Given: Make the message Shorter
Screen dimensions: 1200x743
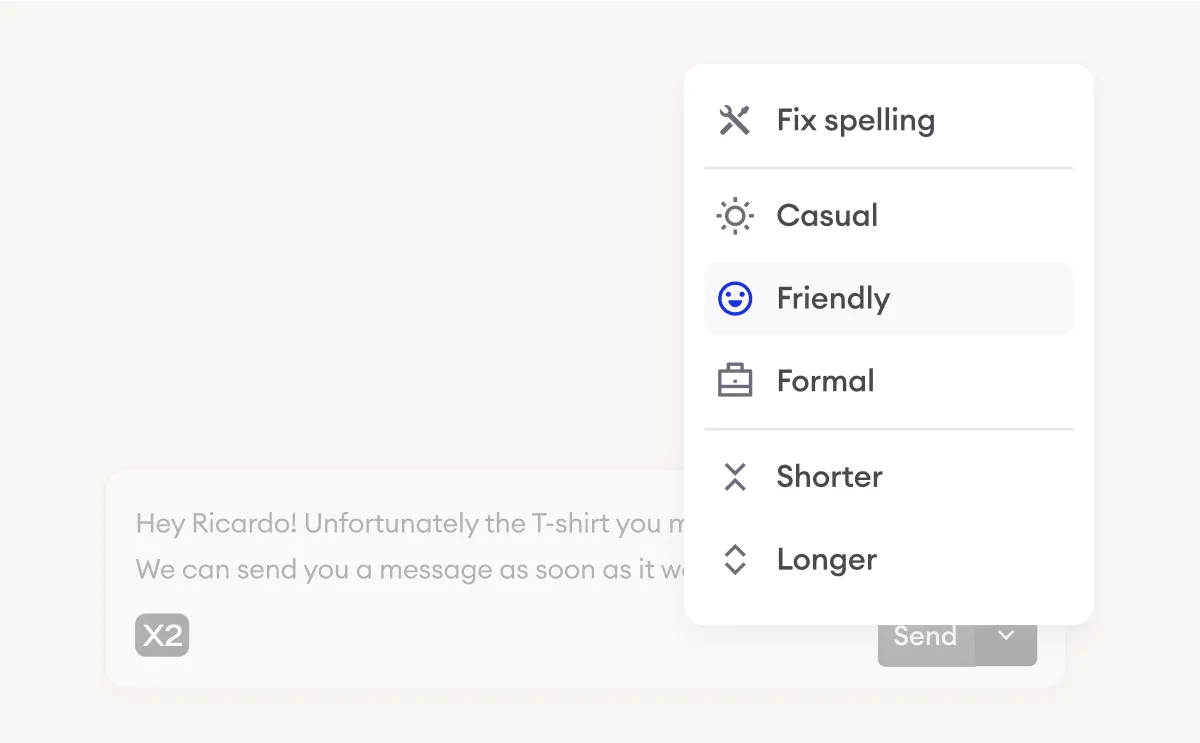Looking at the screenshot, I should click(x=829, y=477).
